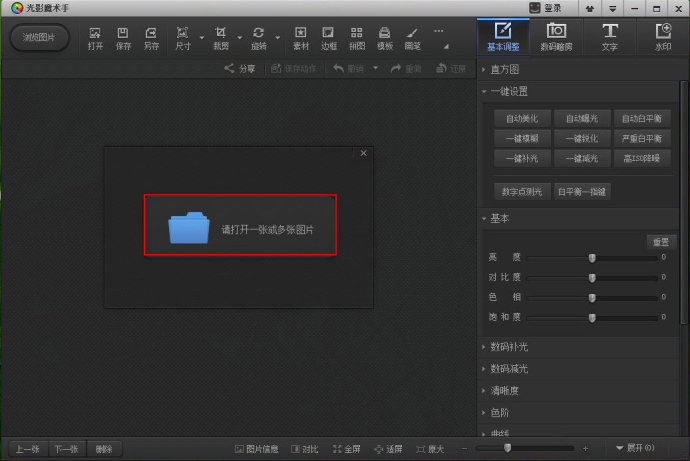690x461 pixels.
Task: Click the 自动美化 button
Action: tap(522, 118)
